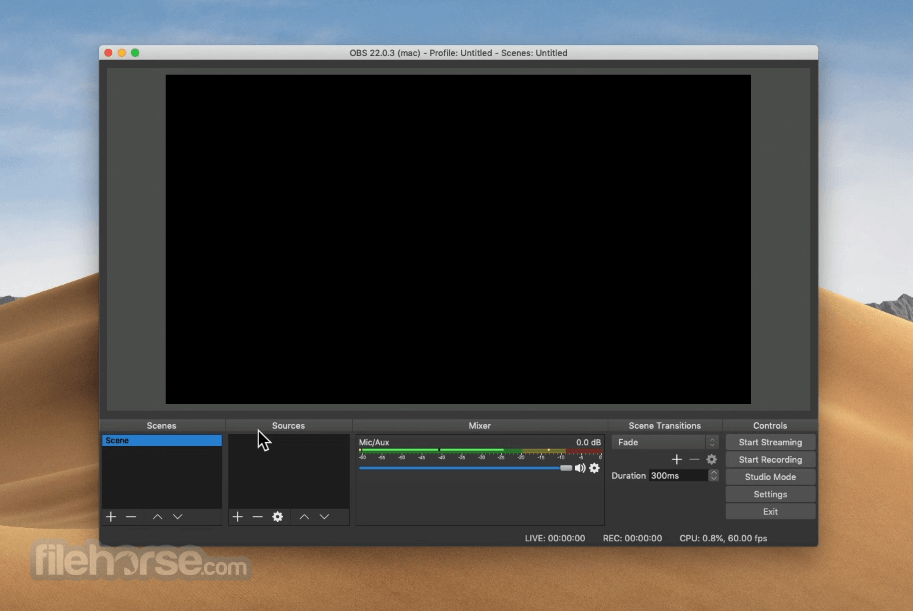Click the 0.0 dB volume value

pos(588,442)
